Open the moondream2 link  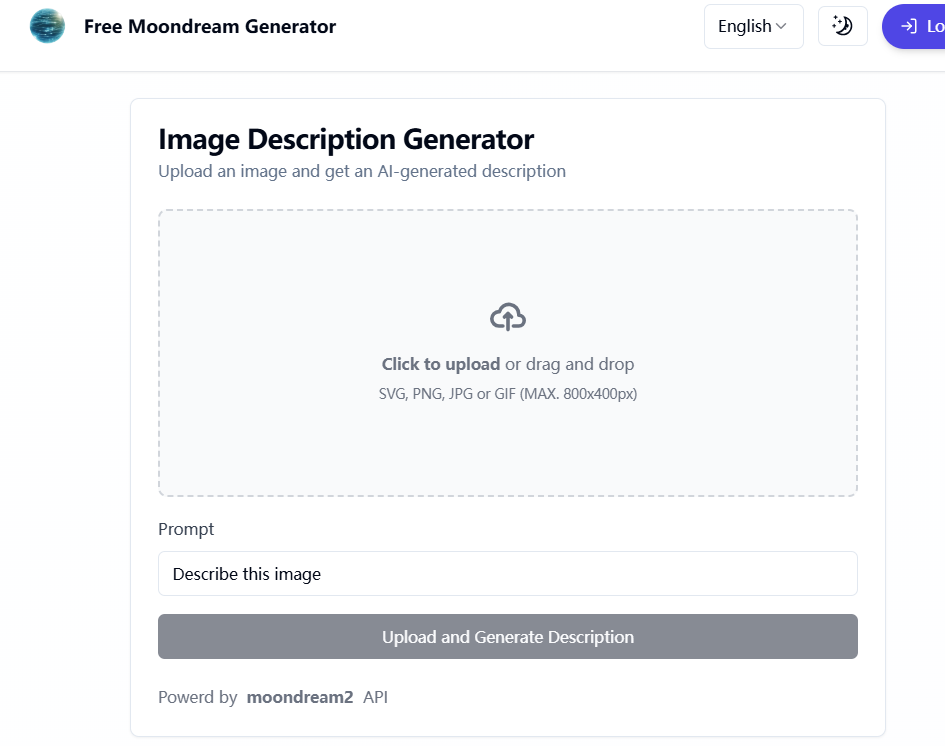point(300,697)
